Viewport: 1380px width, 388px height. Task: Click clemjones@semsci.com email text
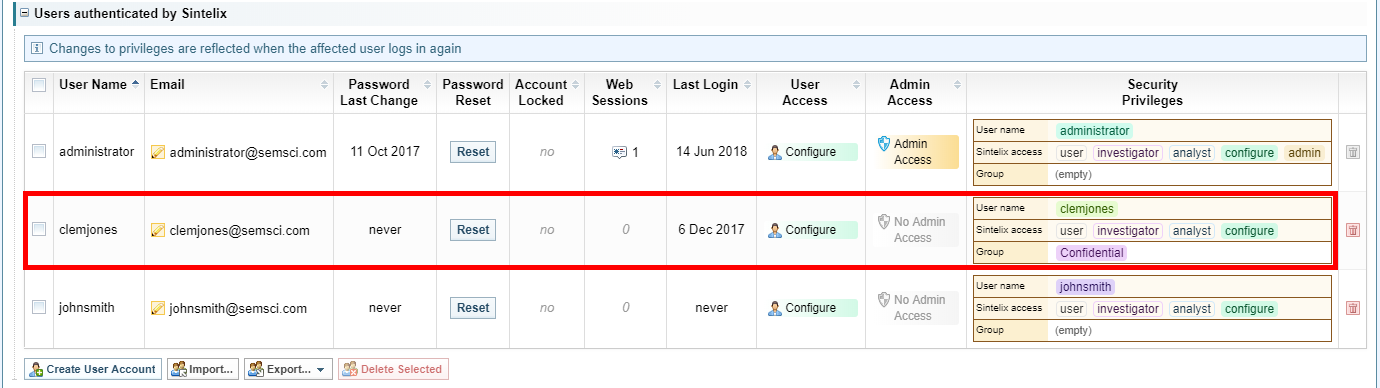[240, 230]
